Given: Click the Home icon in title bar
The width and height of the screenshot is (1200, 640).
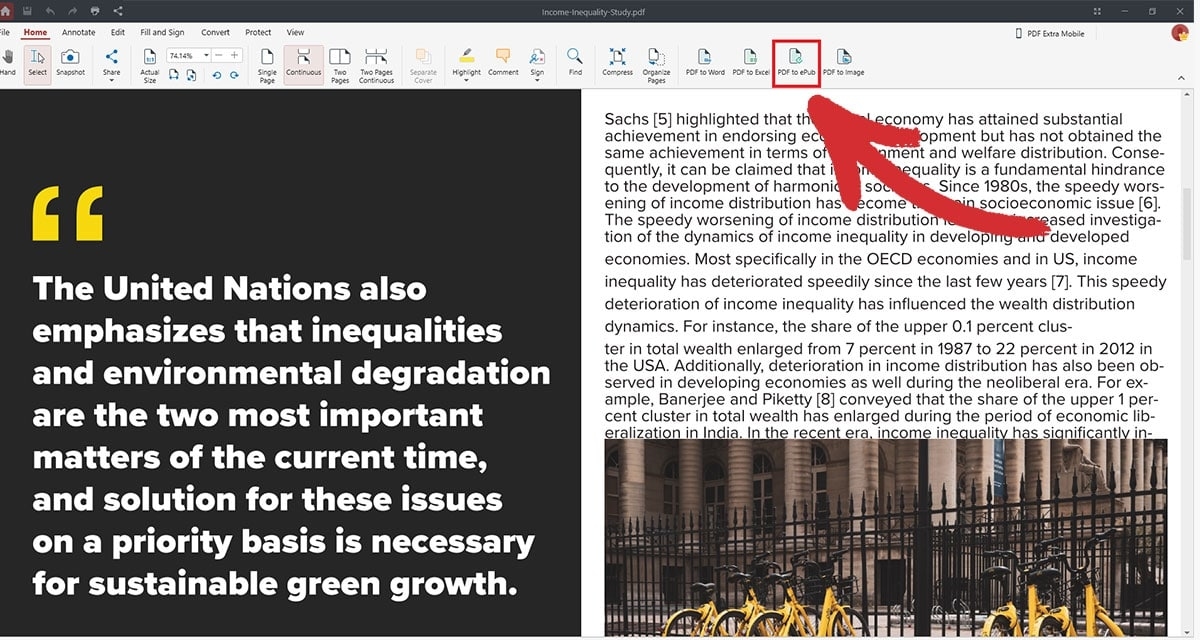Looking at the screenshot, I should 5,10.
